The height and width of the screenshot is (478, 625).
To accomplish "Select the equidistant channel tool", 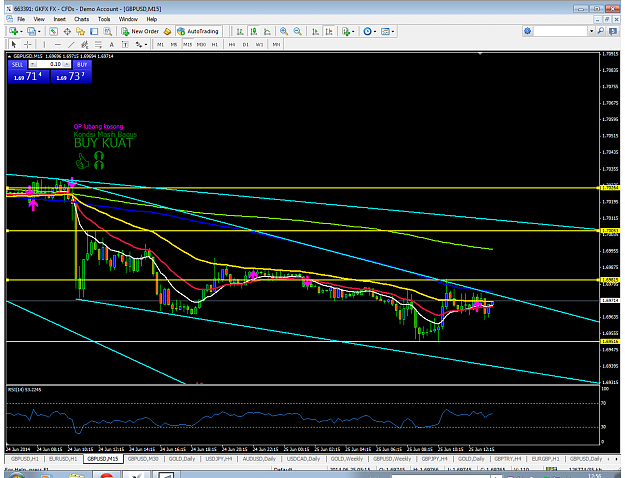I will [85, 44].
